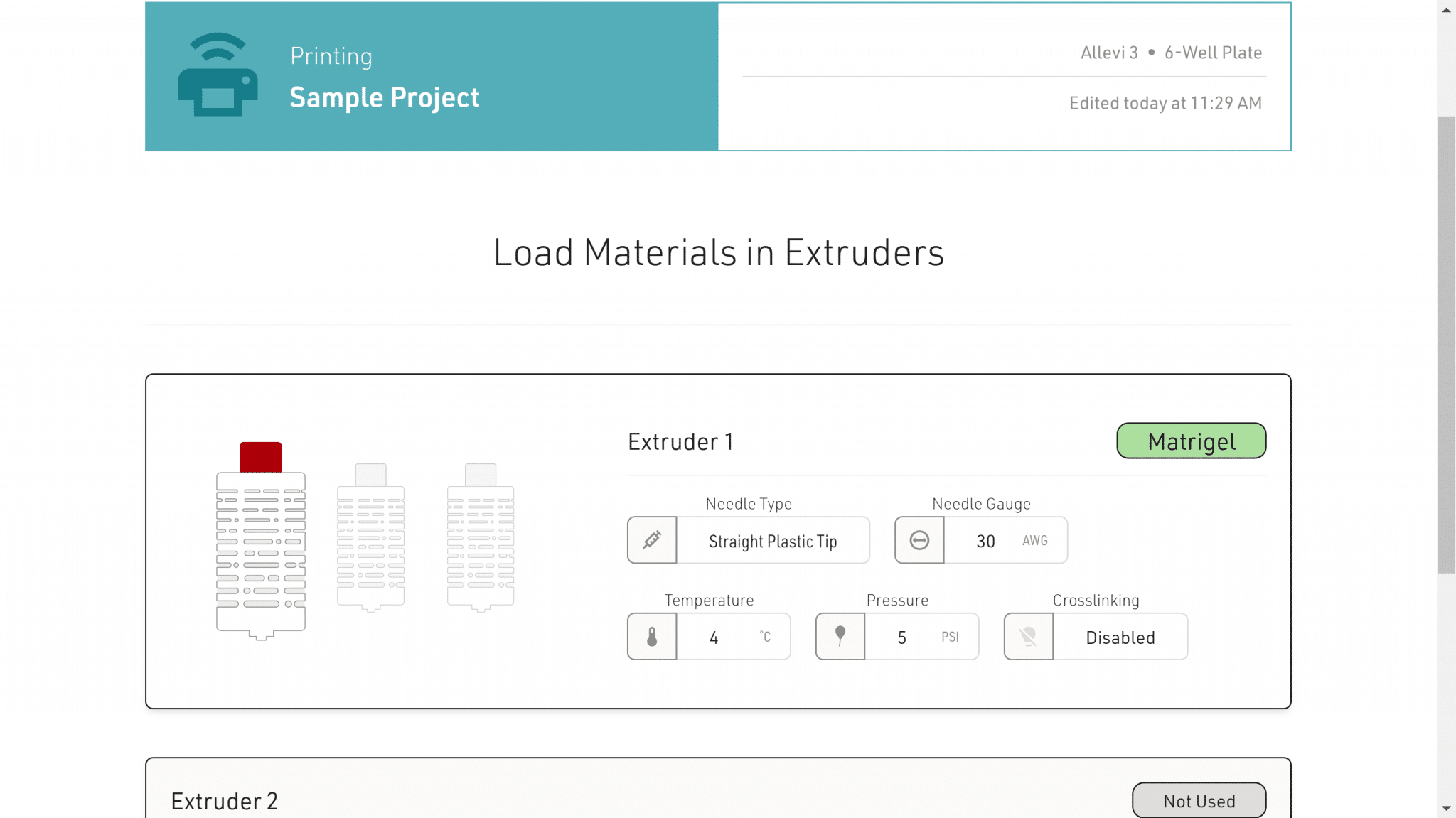Click the Matrigel material badge

[x=1192, y=441]
